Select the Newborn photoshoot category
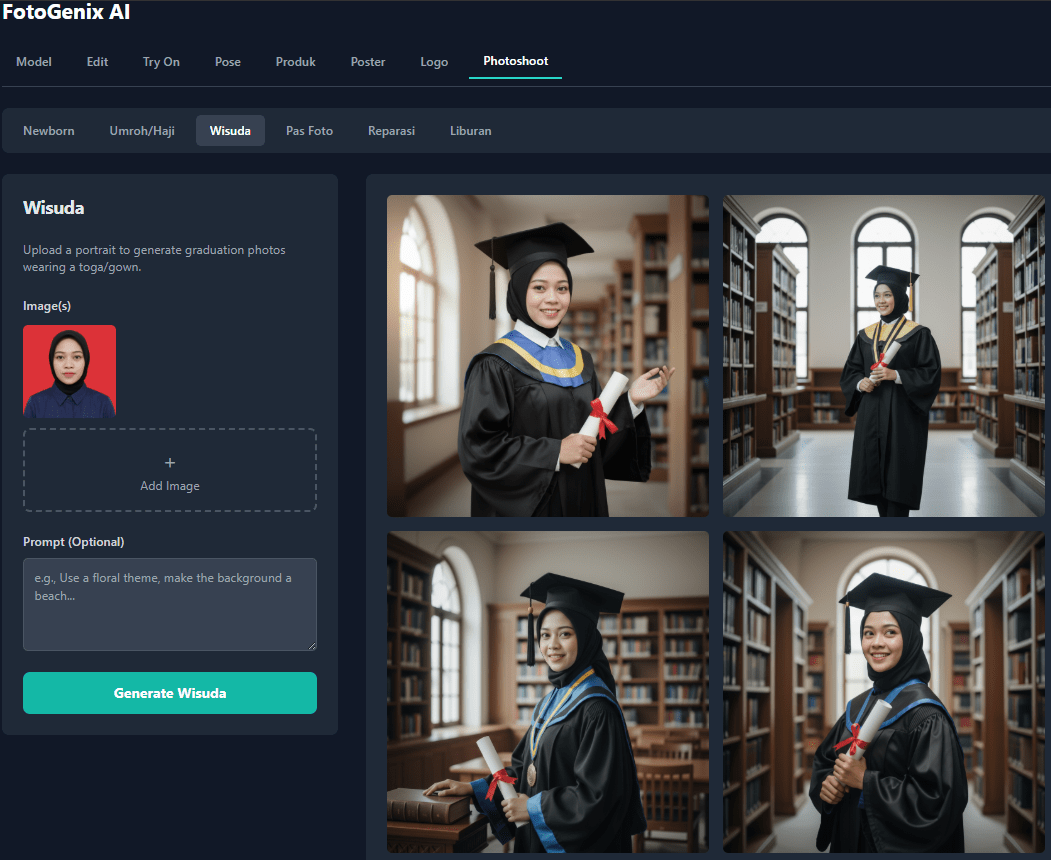 coord(49,131)
